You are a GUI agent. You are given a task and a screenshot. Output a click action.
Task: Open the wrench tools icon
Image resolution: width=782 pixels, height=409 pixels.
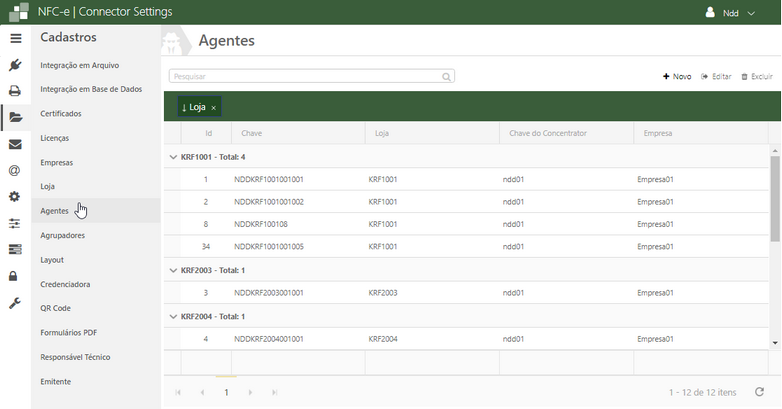click(x=15, y=302)
